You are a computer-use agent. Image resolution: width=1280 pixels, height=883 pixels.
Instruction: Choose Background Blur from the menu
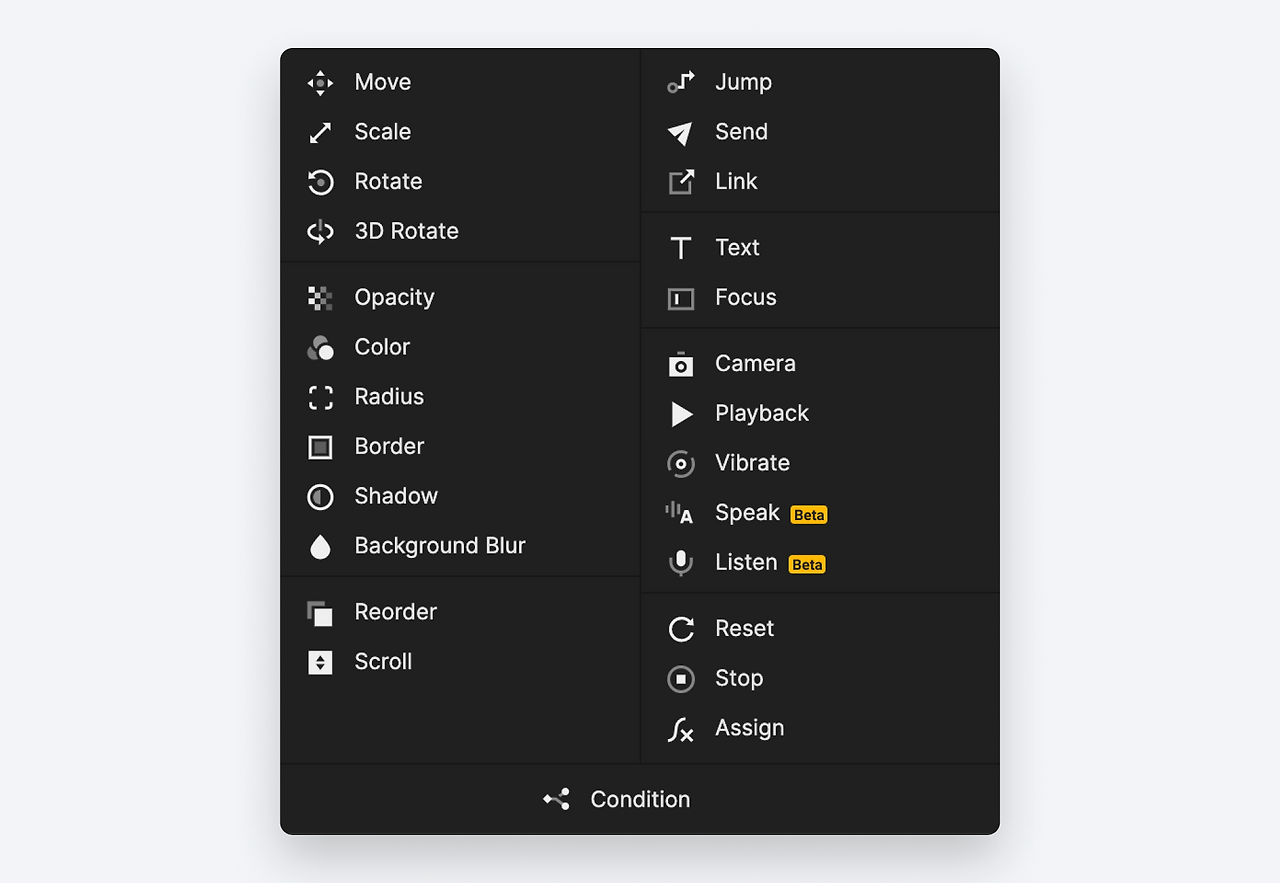point(439,546)
